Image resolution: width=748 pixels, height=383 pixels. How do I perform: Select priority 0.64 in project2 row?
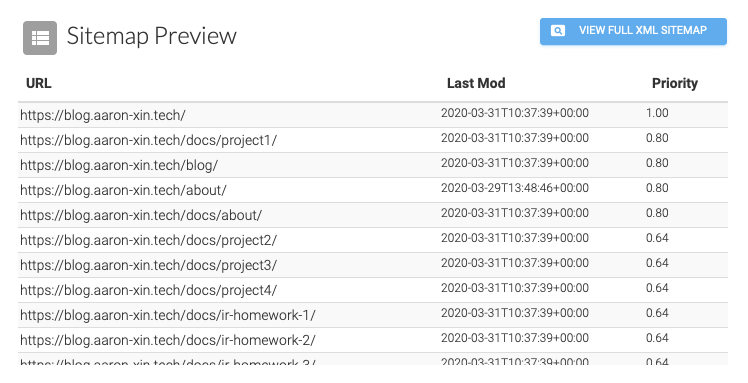tap(657, 238)
